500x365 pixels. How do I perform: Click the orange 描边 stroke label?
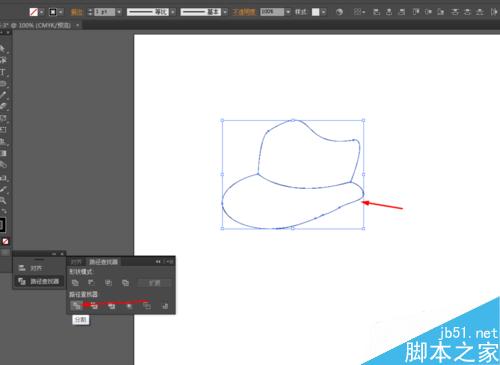[x=77, y=12]
